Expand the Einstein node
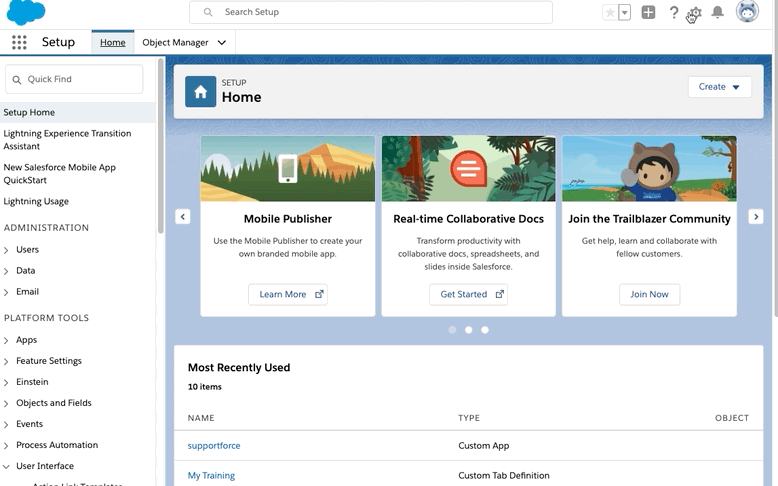778x486 pixels. point(6,382)
